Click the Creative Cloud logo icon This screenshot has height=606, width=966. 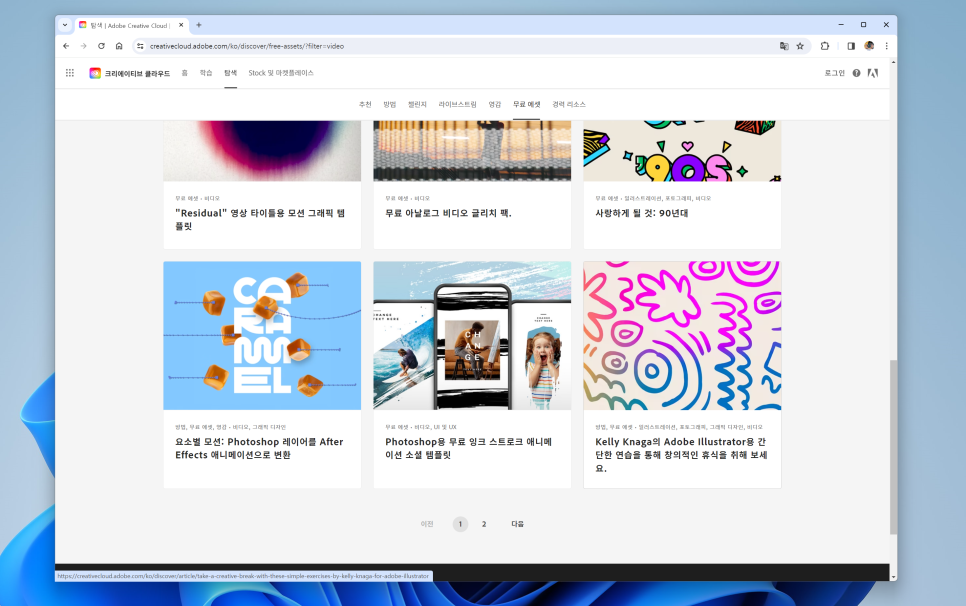click(95, 73)
